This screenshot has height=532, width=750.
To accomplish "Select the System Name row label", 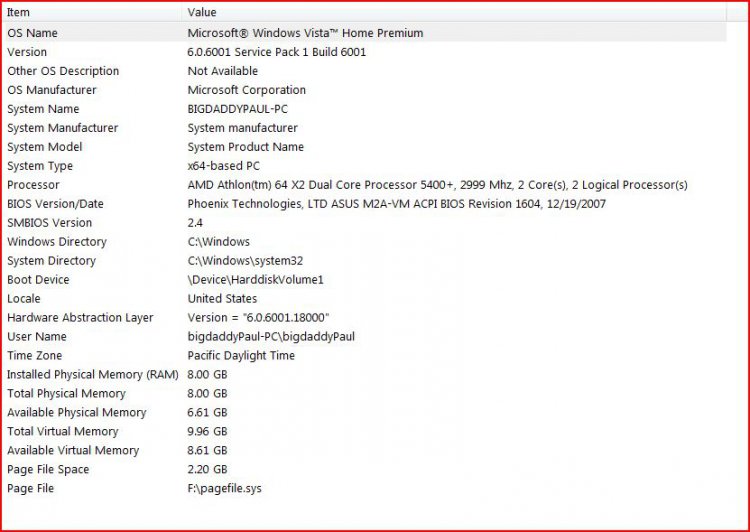I will [43, 109].
